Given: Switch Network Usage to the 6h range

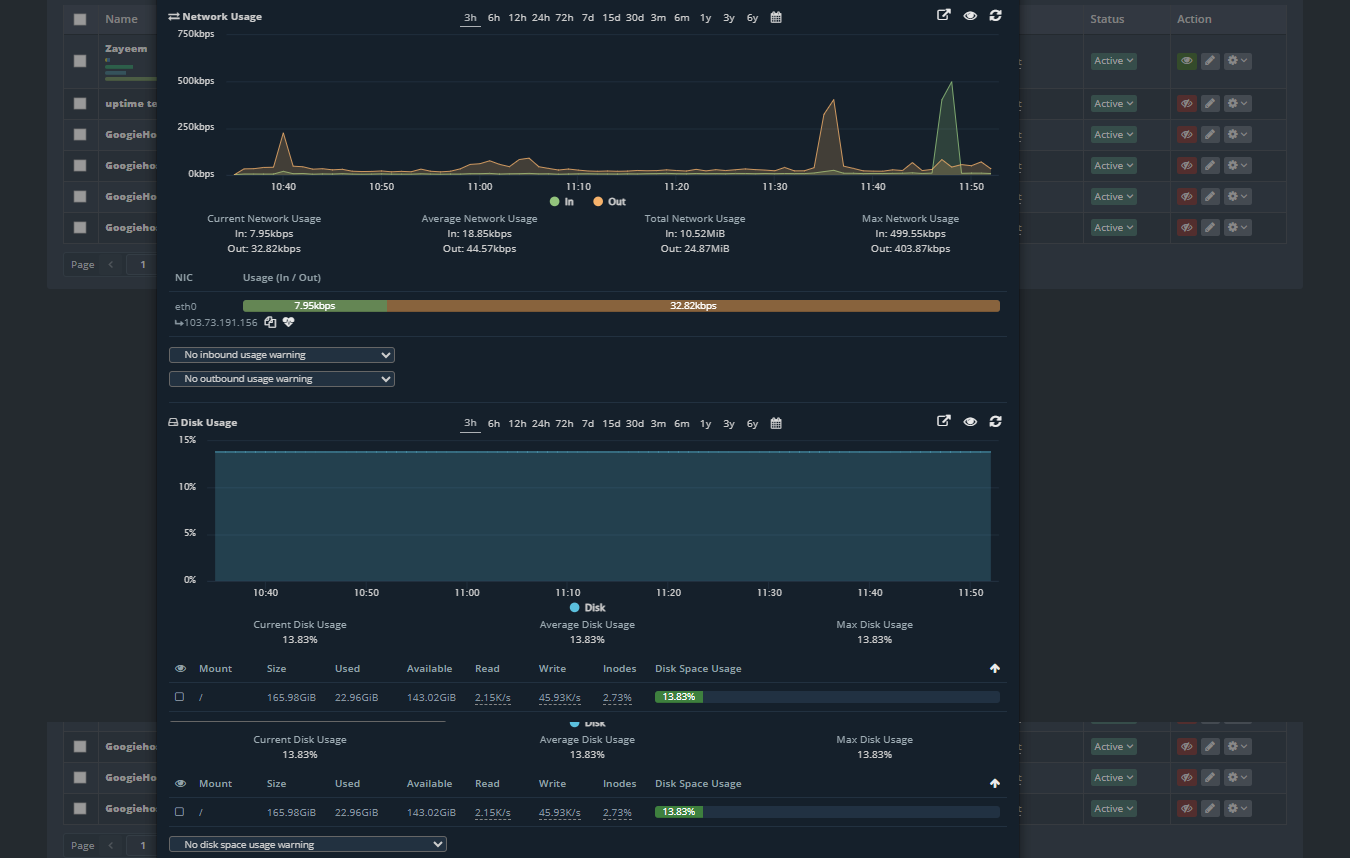Looking at the screenshot, I should tap(494, 18).
